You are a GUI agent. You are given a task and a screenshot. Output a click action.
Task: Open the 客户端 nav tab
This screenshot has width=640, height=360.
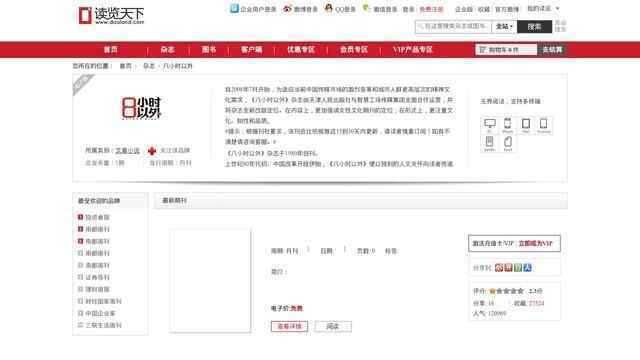(251, 50)
